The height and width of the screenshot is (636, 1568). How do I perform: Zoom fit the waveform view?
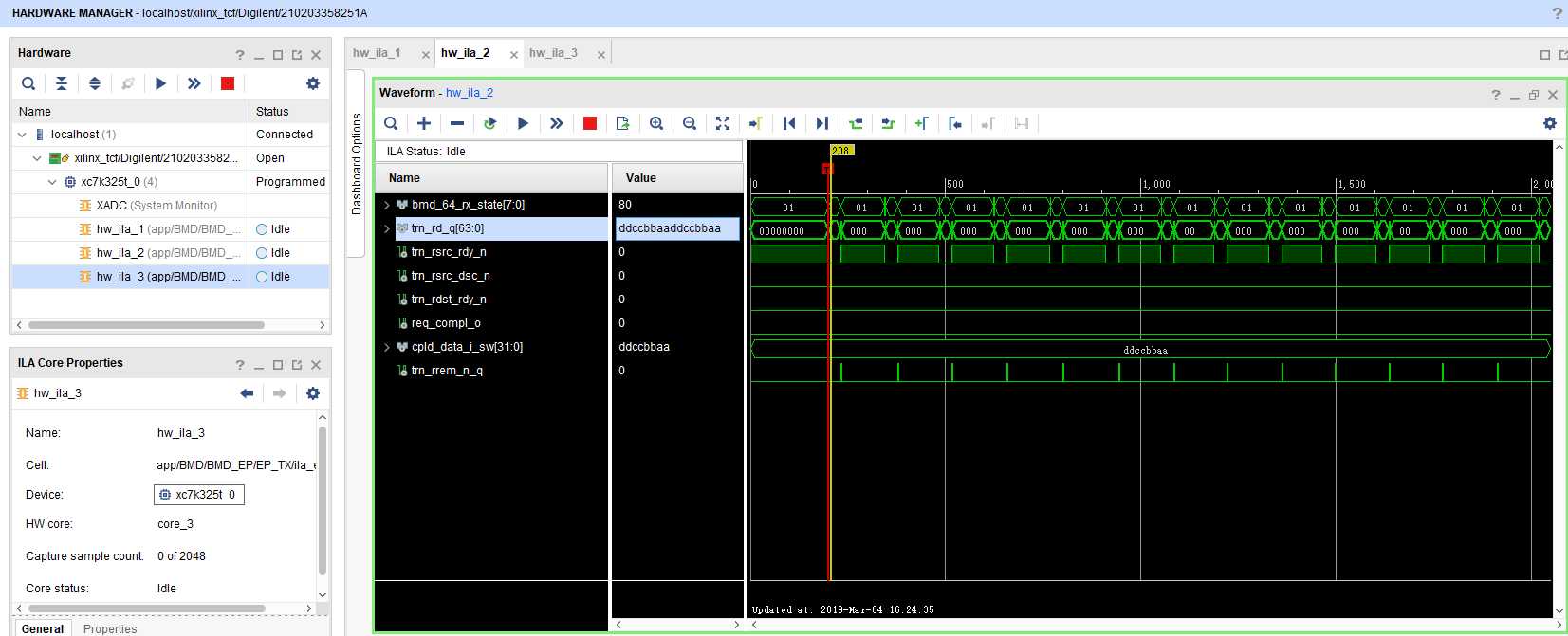[x=723, y=123]
